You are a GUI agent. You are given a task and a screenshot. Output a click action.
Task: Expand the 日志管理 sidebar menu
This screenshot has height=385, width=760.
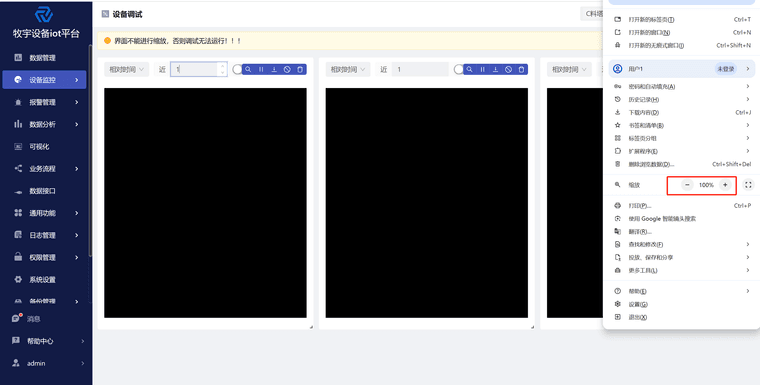[x=45, y=236]
